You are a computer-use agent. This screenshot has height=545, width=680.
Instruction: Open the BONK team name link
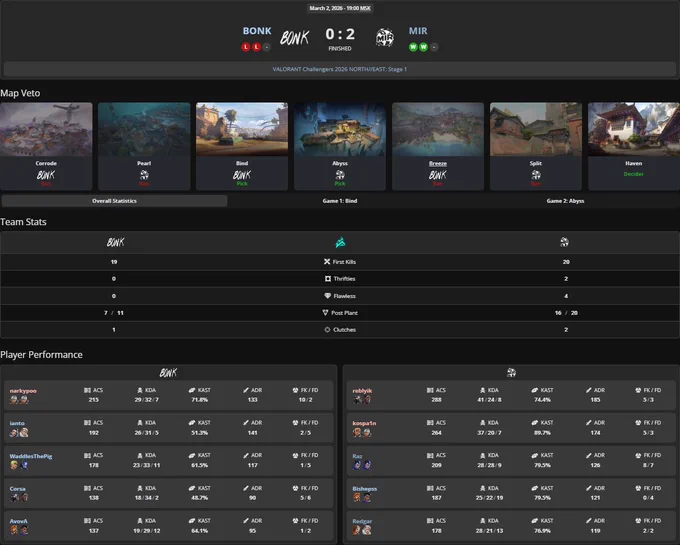(x=257, y=31)
